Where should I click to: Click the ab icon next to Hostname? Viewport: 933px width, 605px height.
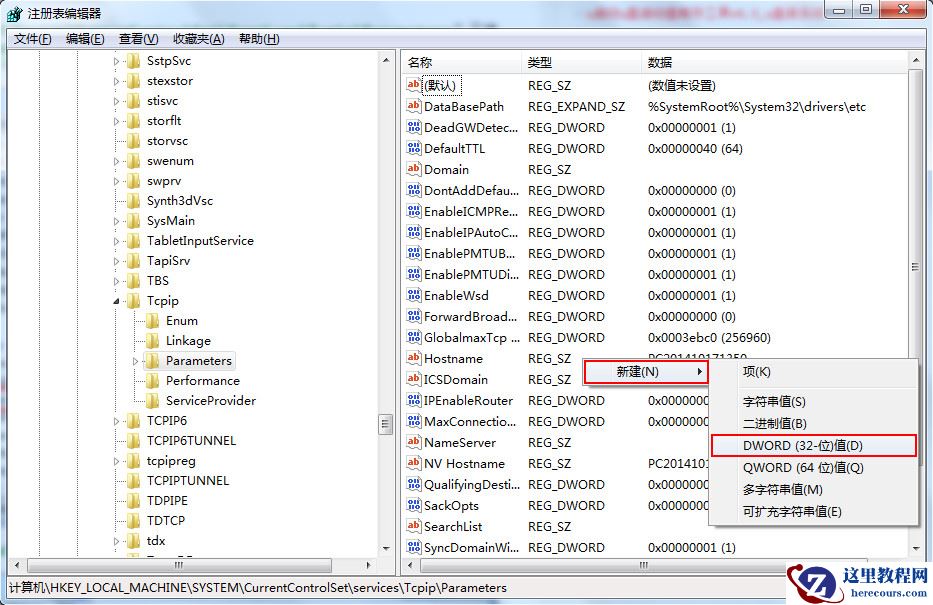[414, 358]
